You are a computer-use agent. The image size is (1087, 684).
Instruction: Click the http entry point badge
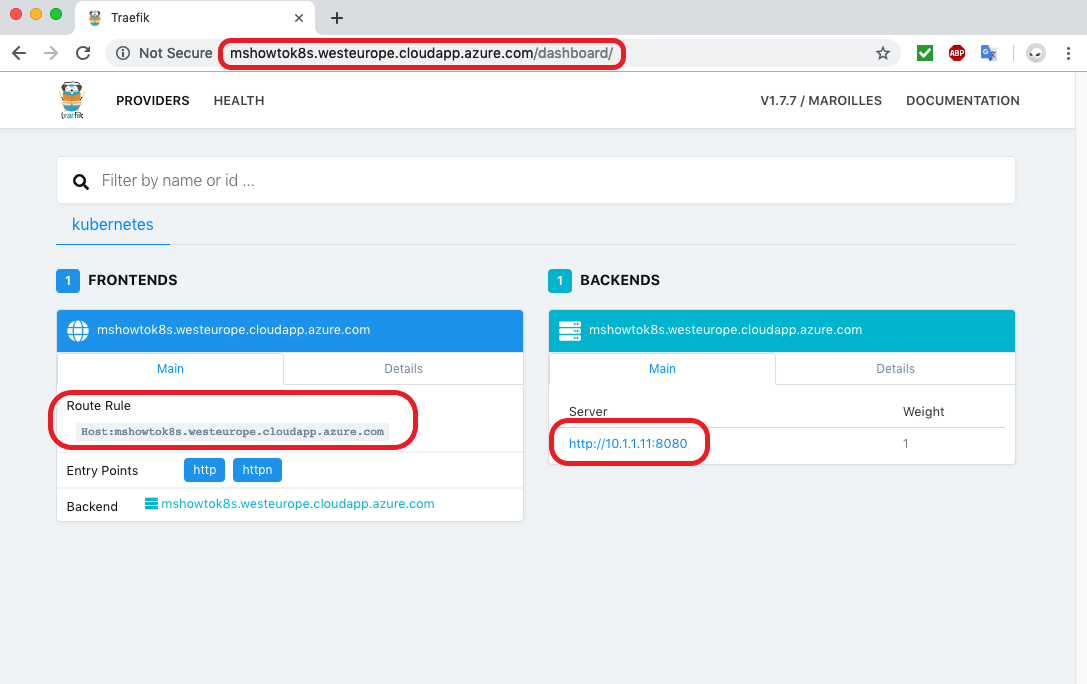pos(205,470)
